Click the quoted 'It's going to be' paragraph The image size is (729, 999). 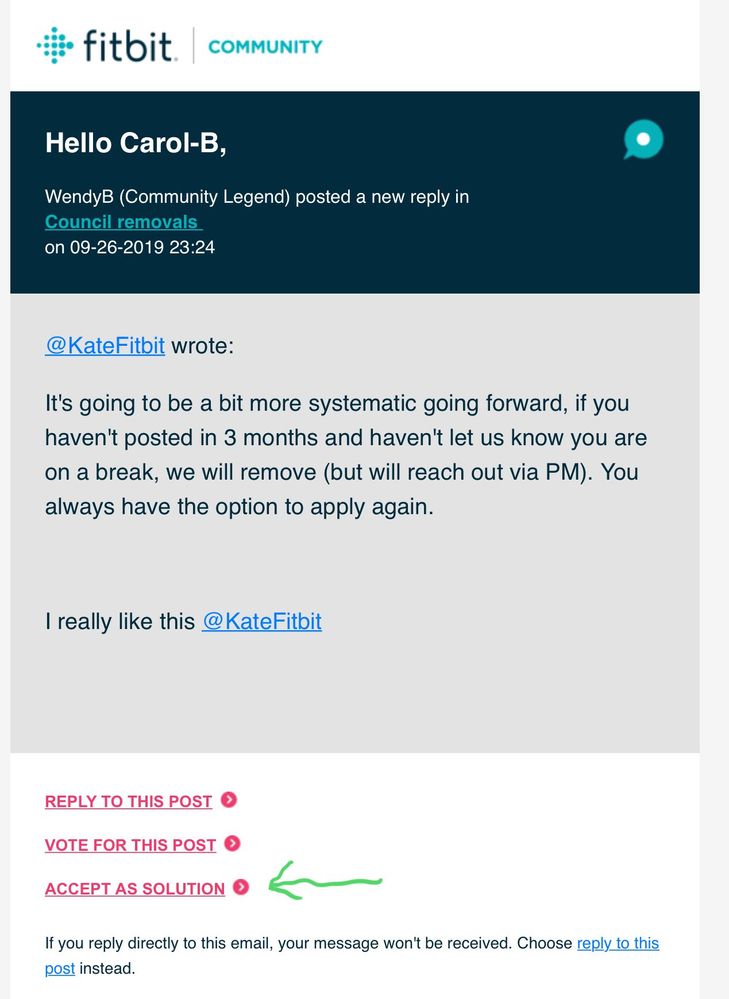pos(346,455)
